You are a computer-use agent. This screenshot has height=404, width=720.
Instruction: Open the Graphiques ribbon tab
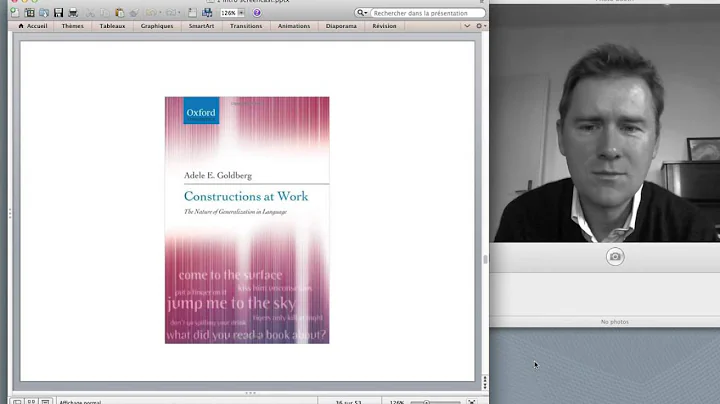coord(157,26)
